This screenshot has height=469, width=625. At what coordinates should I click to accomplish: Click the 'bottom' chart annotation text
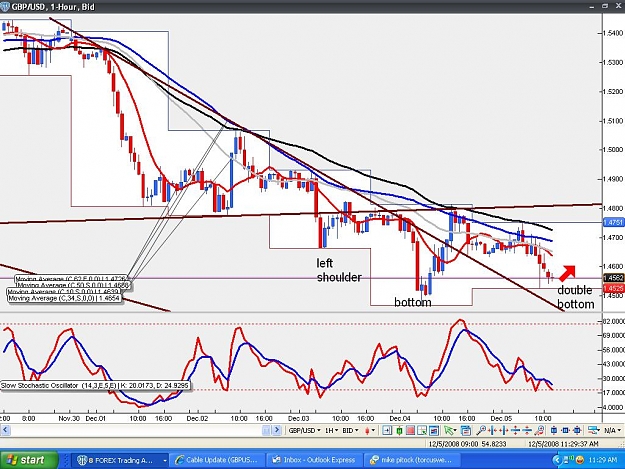pyautogui.click(x=413, y=302)
